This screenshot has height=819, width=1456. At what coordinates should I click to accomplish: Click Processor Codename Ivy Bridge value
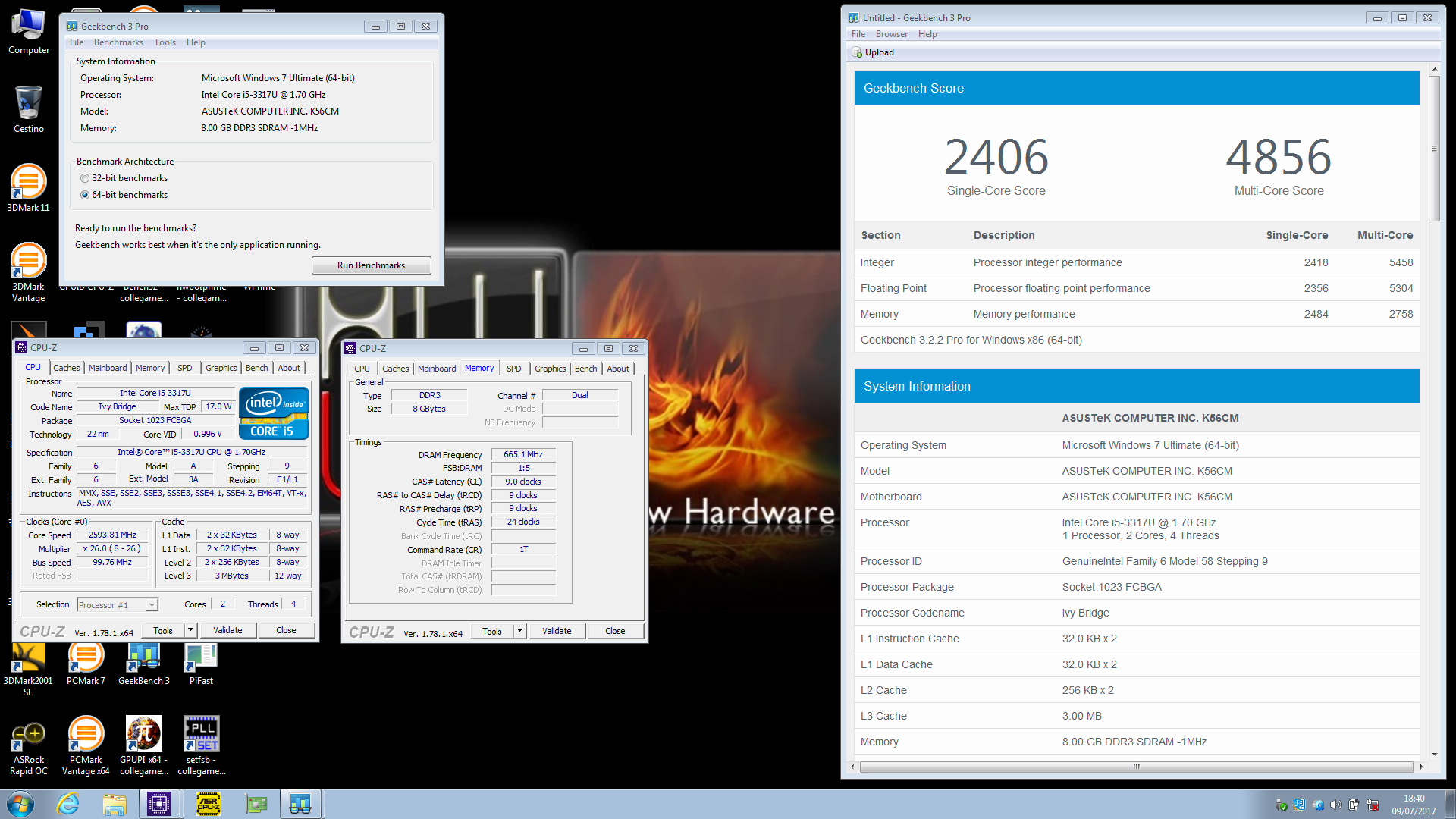pyautogui.click(x=1085, y=613)
